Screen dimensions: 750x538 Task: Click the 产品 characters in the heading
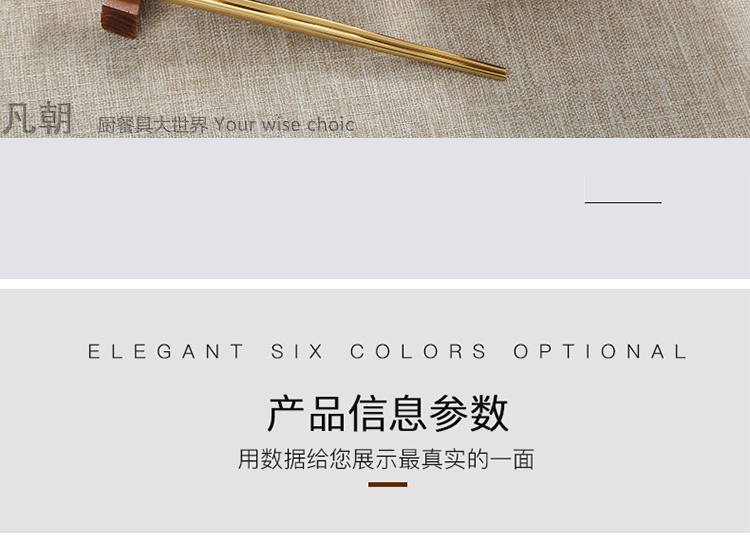point(307,414)
